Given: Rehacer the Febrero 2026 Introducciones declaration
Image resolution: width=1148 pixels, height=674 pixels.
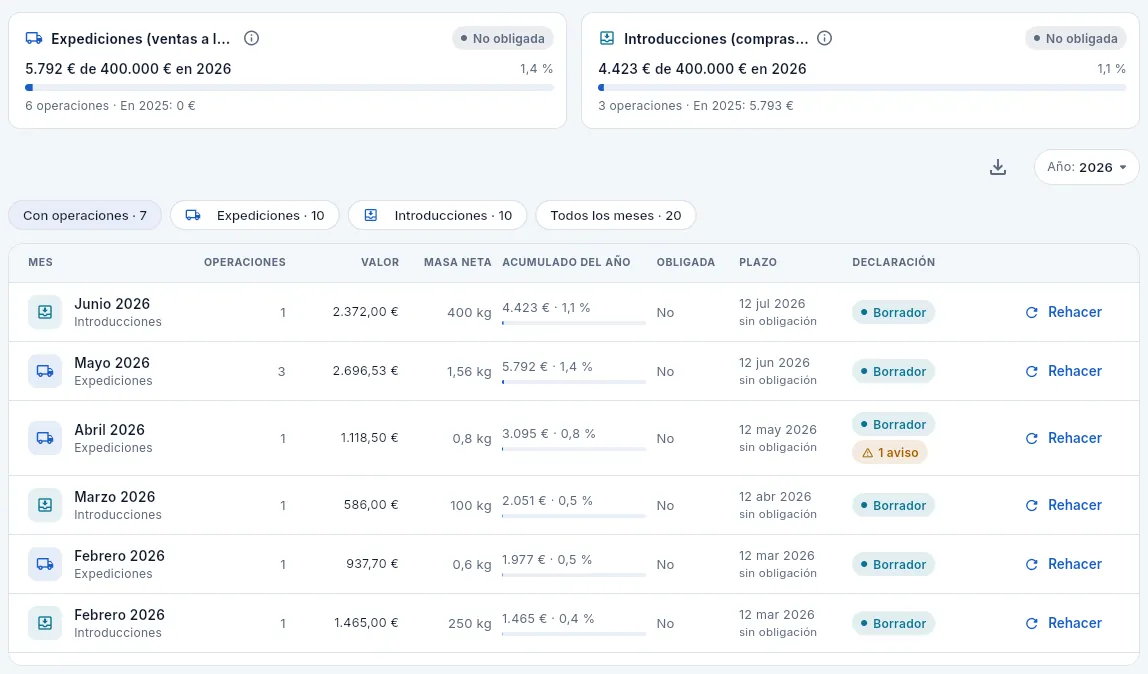Looking at the screenshot, I should point(1064,624).
